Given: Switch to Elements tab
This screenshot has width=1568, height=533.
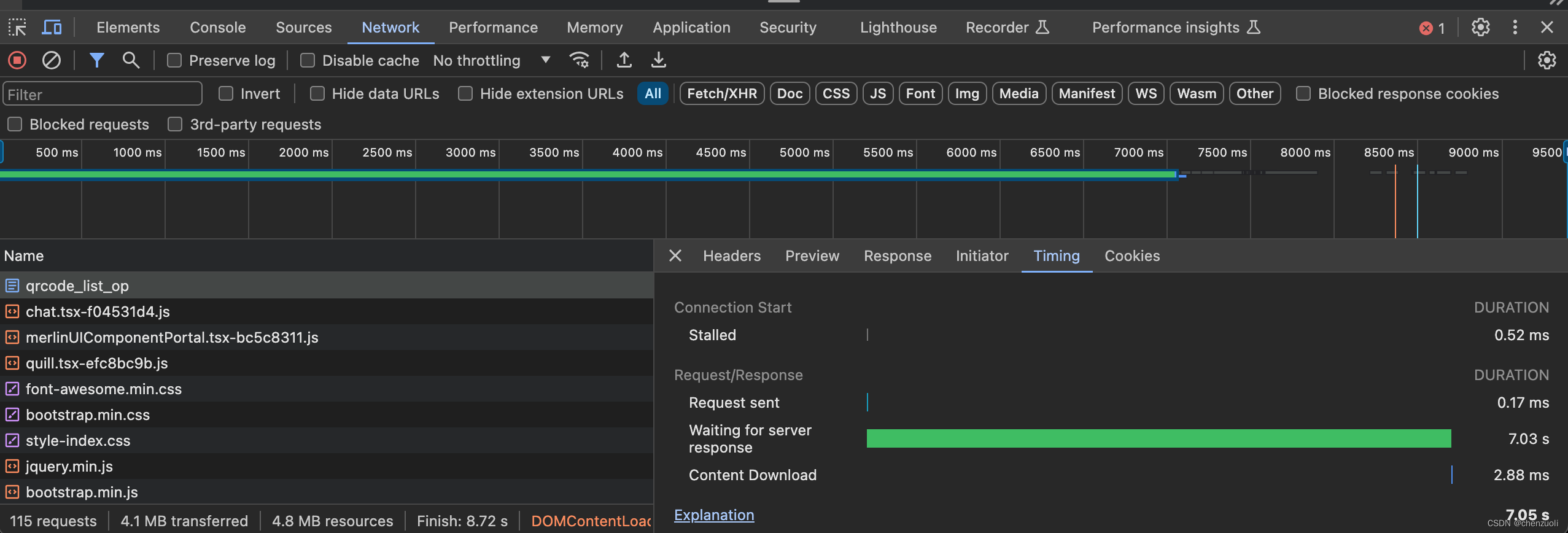Looking at the screenshot, I should (128, 27).
